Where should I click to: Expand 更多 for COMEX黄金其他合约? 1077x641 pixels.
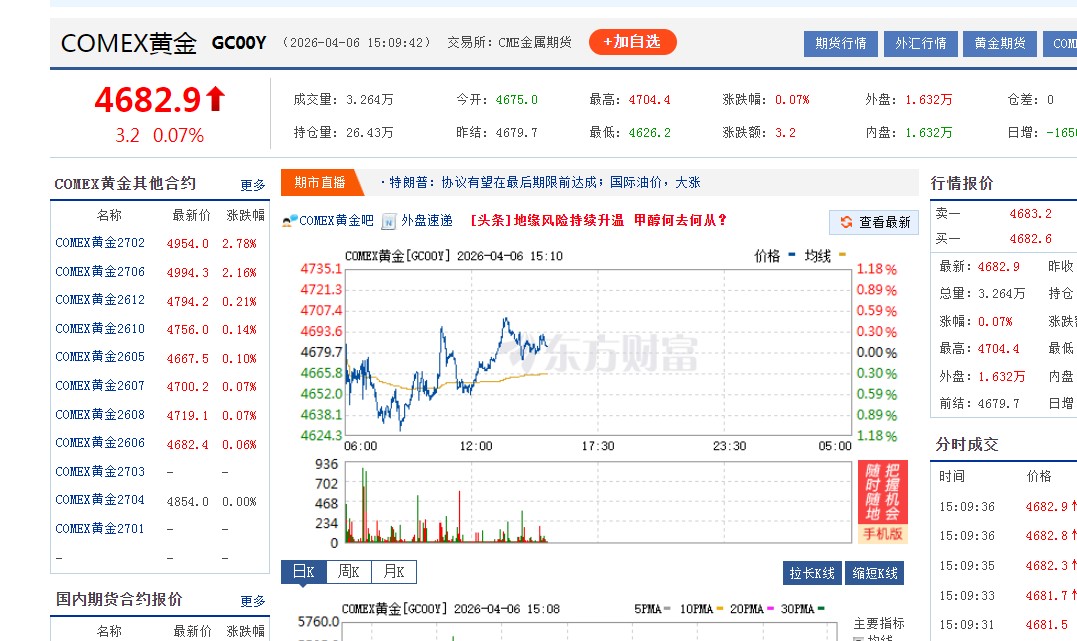(x=253, y=184)
